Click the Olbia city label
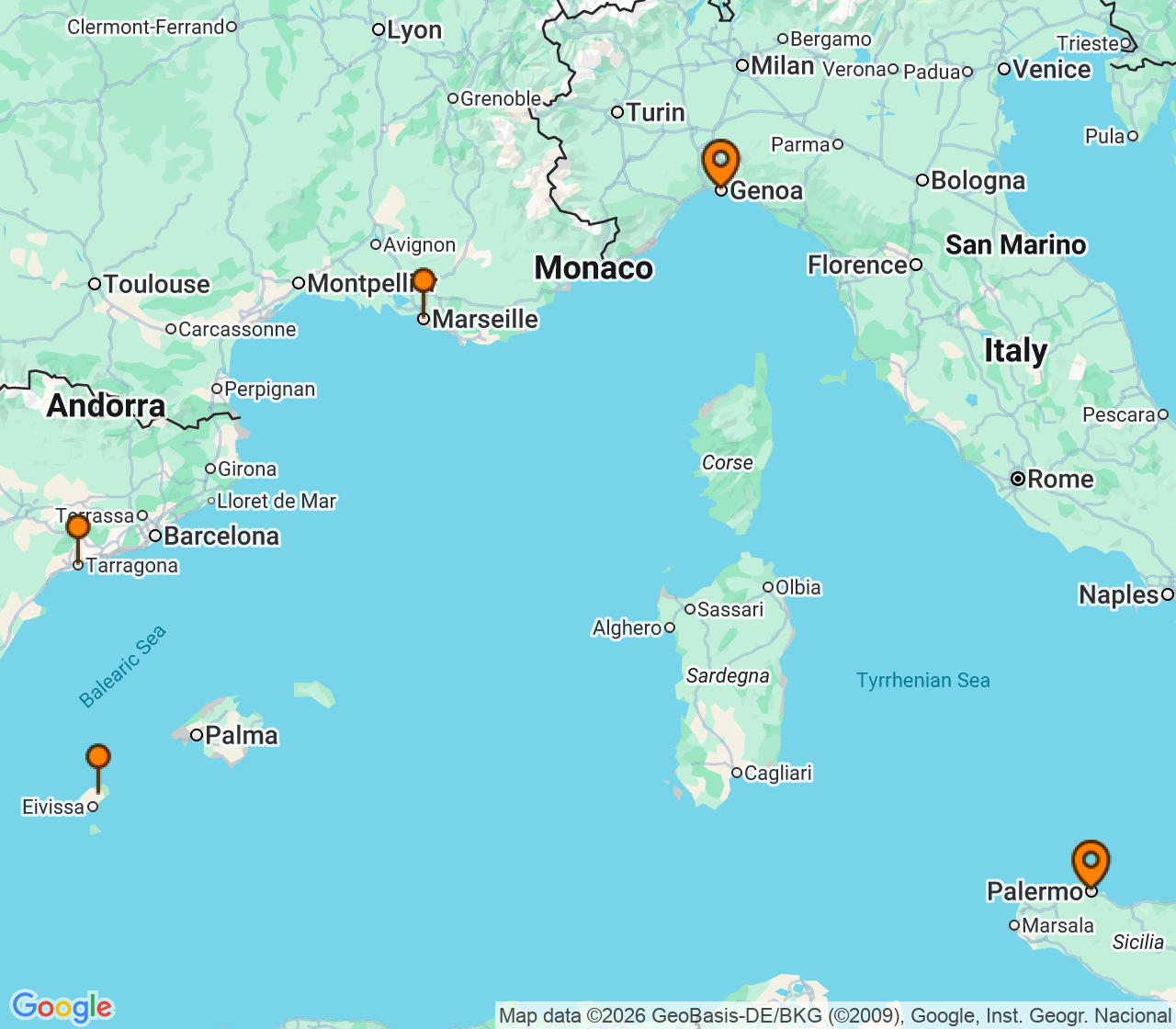Viewport: 1176px width, 1029px height. (x=798, y=587)
